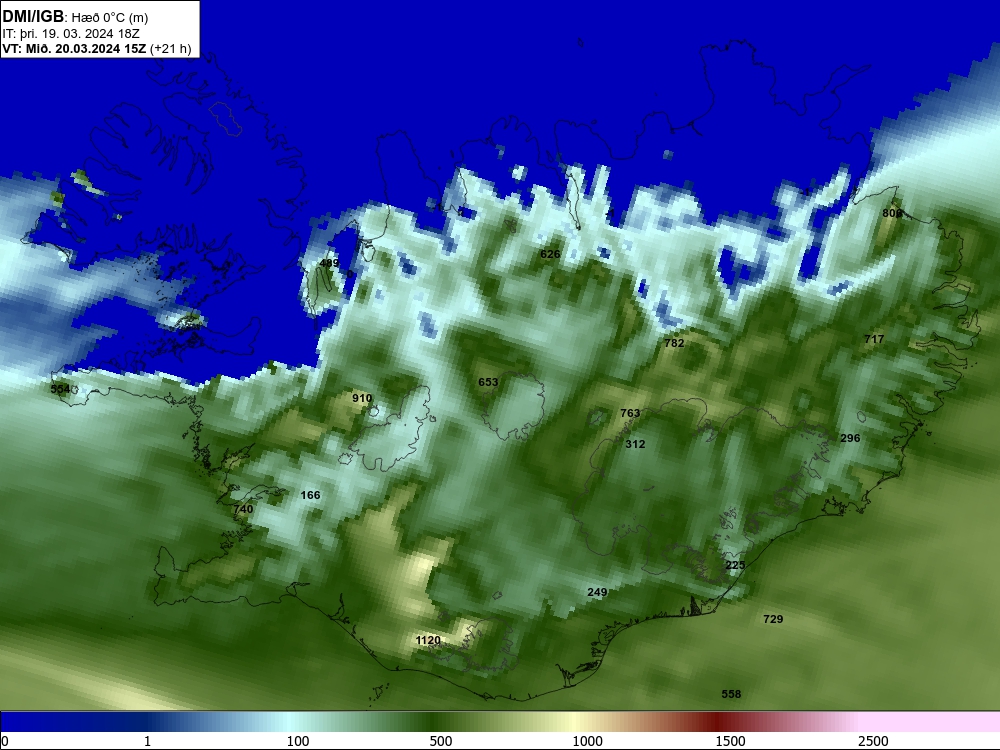The width and height of the screenshot is (1000, 750).
Task: Click the map value 910
Action: pyautogui.click(x=362, y=398)
